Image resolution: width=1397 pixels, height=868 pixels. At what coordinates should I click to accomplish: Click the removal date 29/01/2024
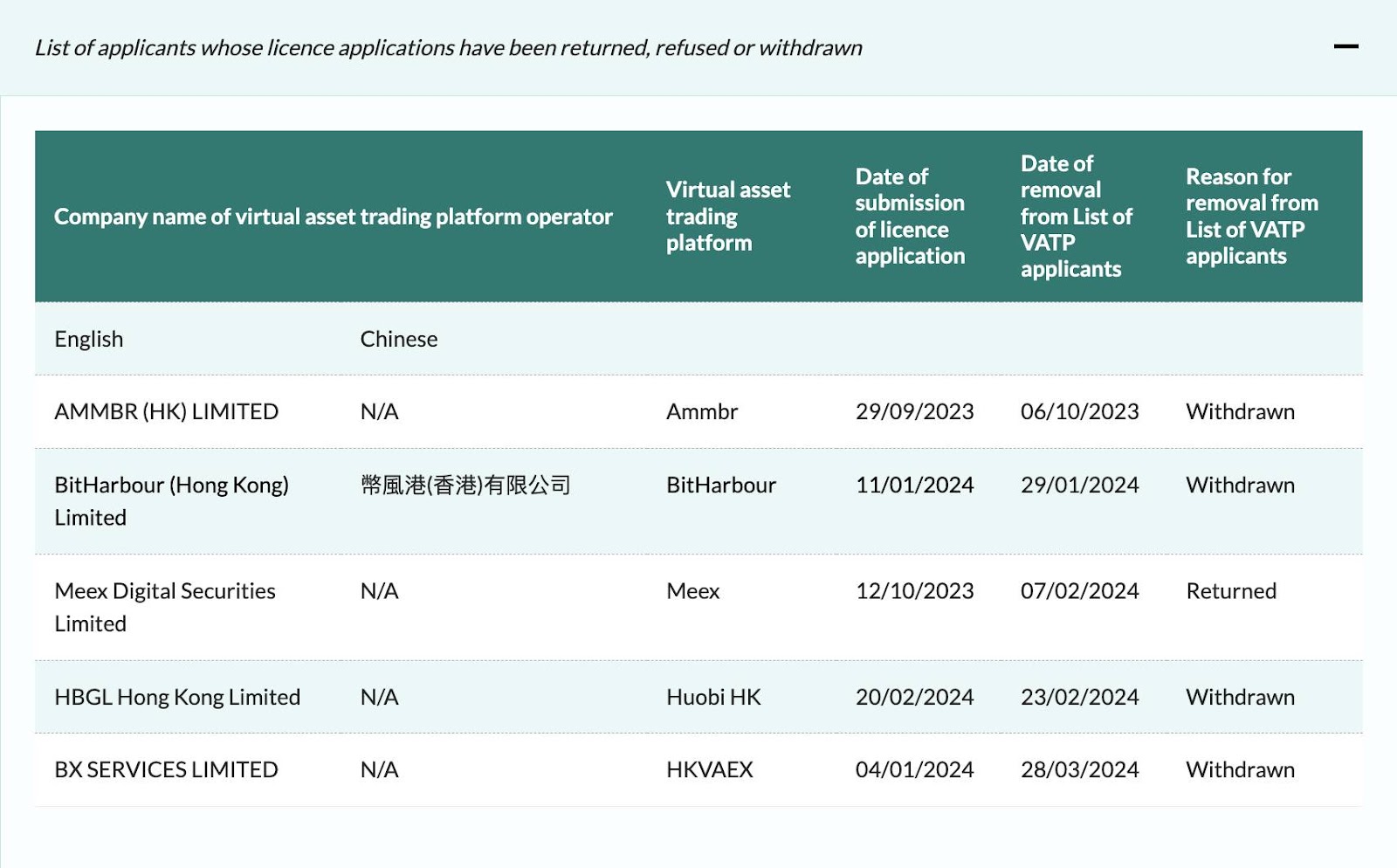[1079, 485]
